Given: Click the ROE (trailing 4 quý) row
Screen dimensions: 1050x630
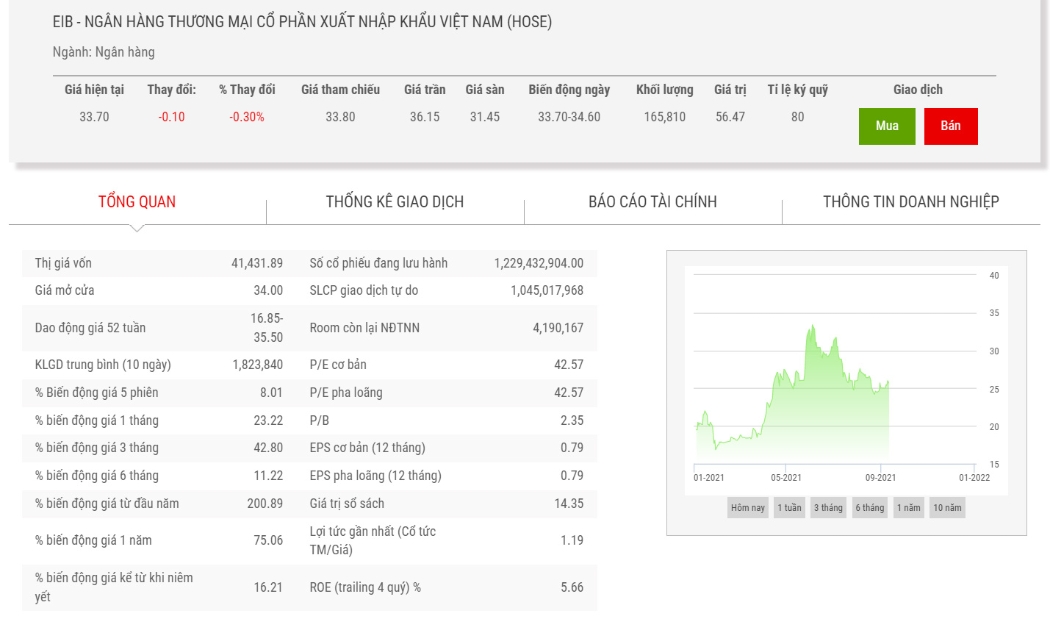Looking at the screenshot, I should click(447, 587).
